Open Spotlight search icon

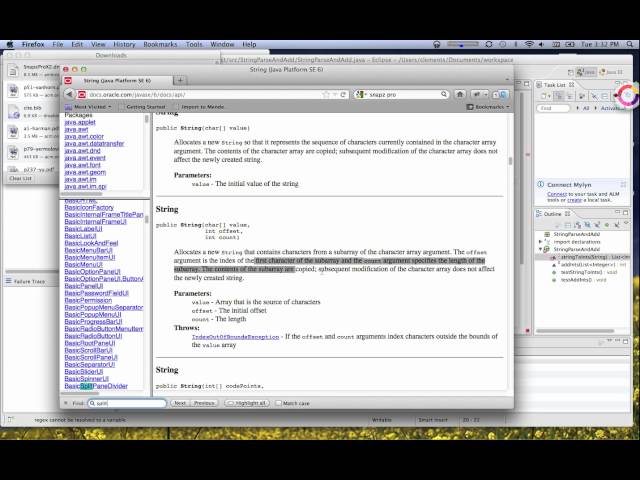(630, 44)
